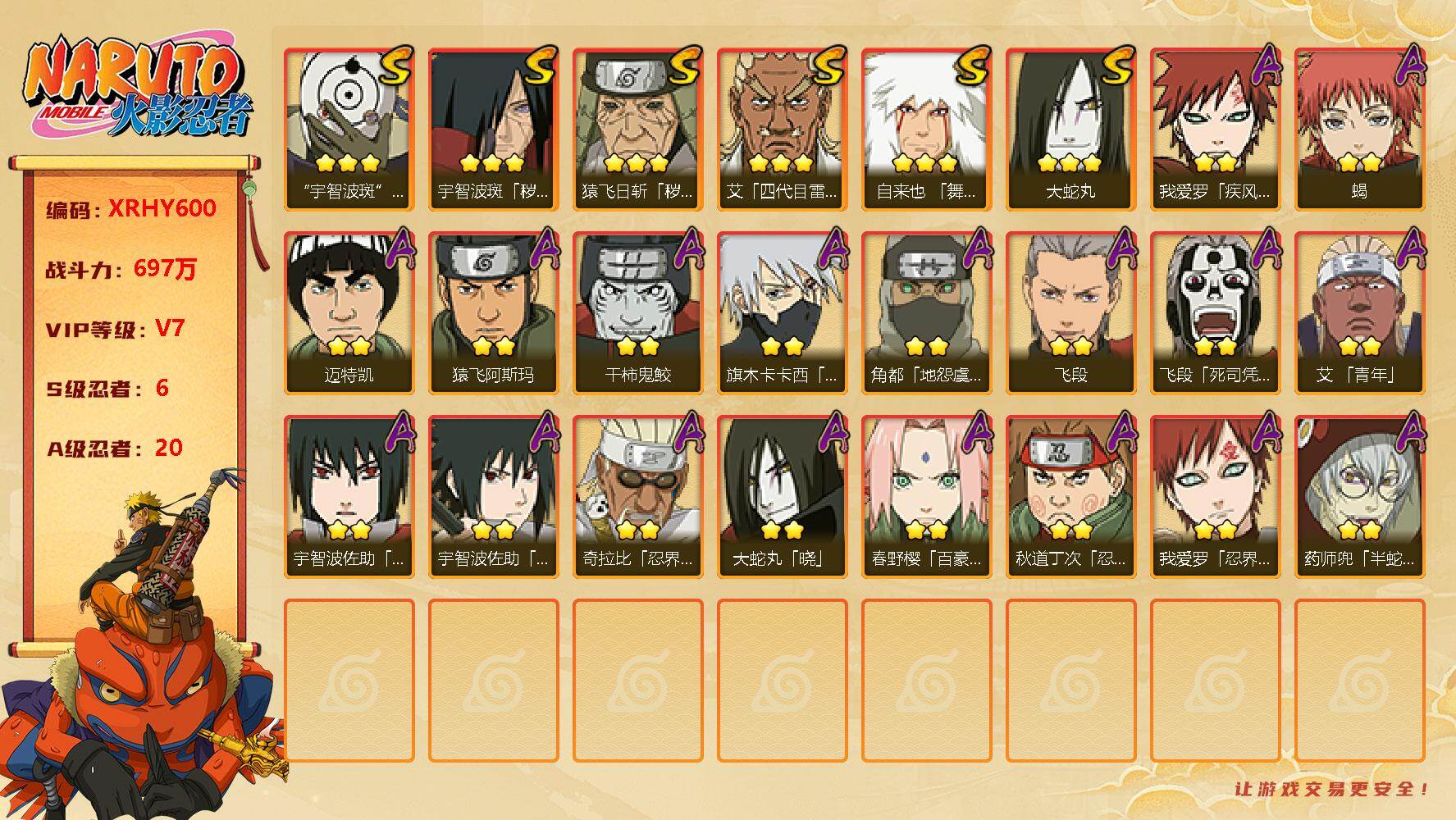Click the star rating on 迈特凯 card
The width and height of the screenshot is (1456, 820).
pos(349,346)
